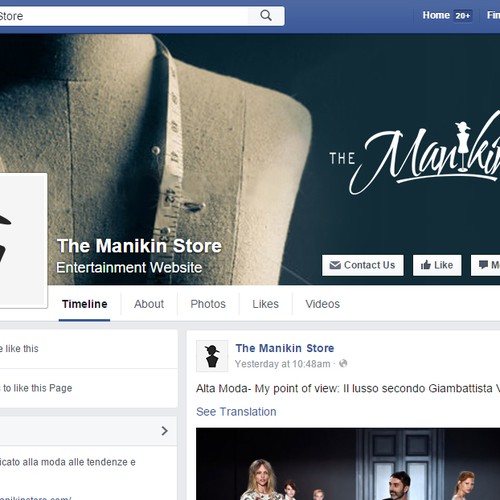Open The Manikin Store post author link
This screenshot has height=500, width=500.
pos(285,348)
